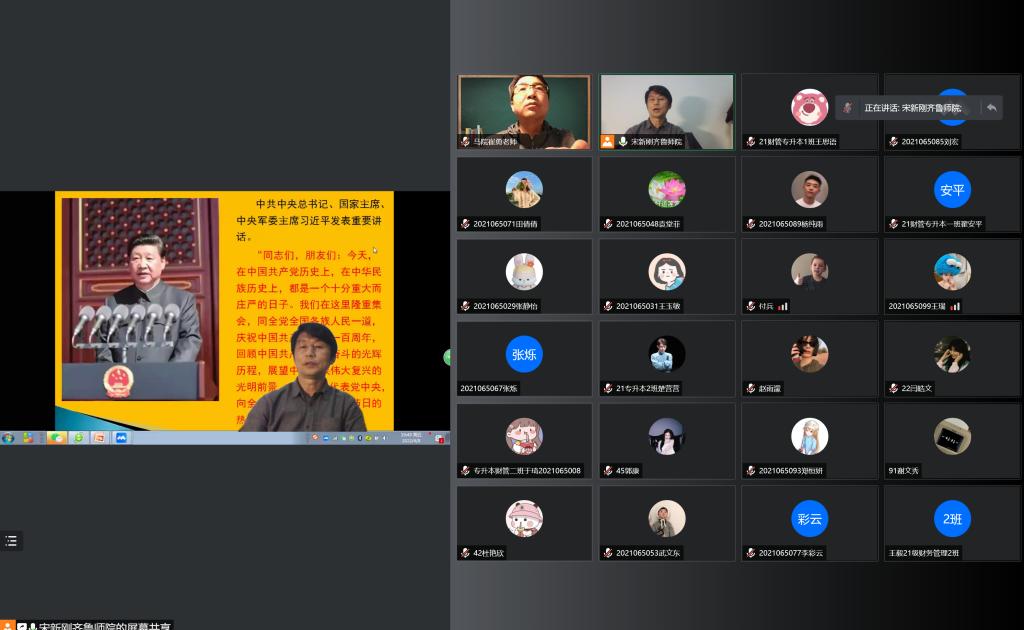Click the lotus flower avatar of 2021065048
1024x630 pixels.
point(666,189)
